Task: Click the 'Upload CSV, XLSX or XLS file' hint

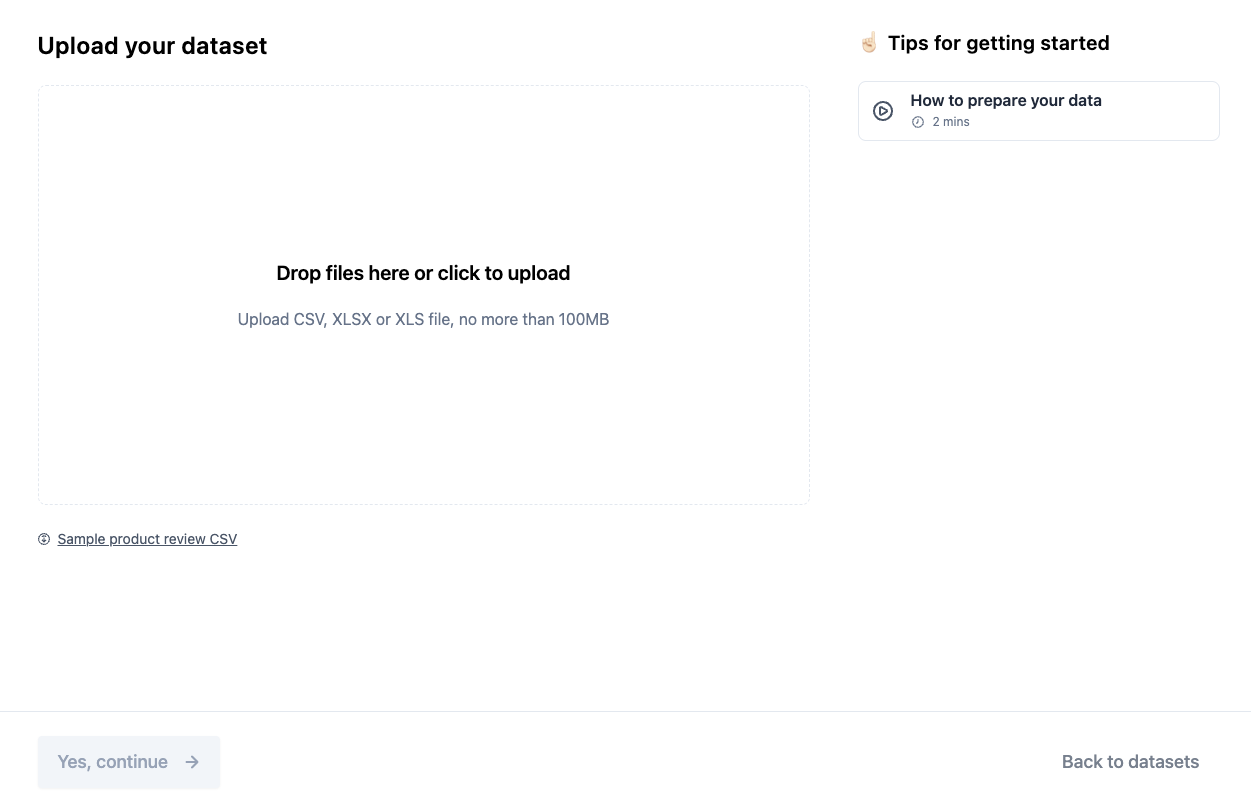Action: pyautogui.click(x=423, y=320)
